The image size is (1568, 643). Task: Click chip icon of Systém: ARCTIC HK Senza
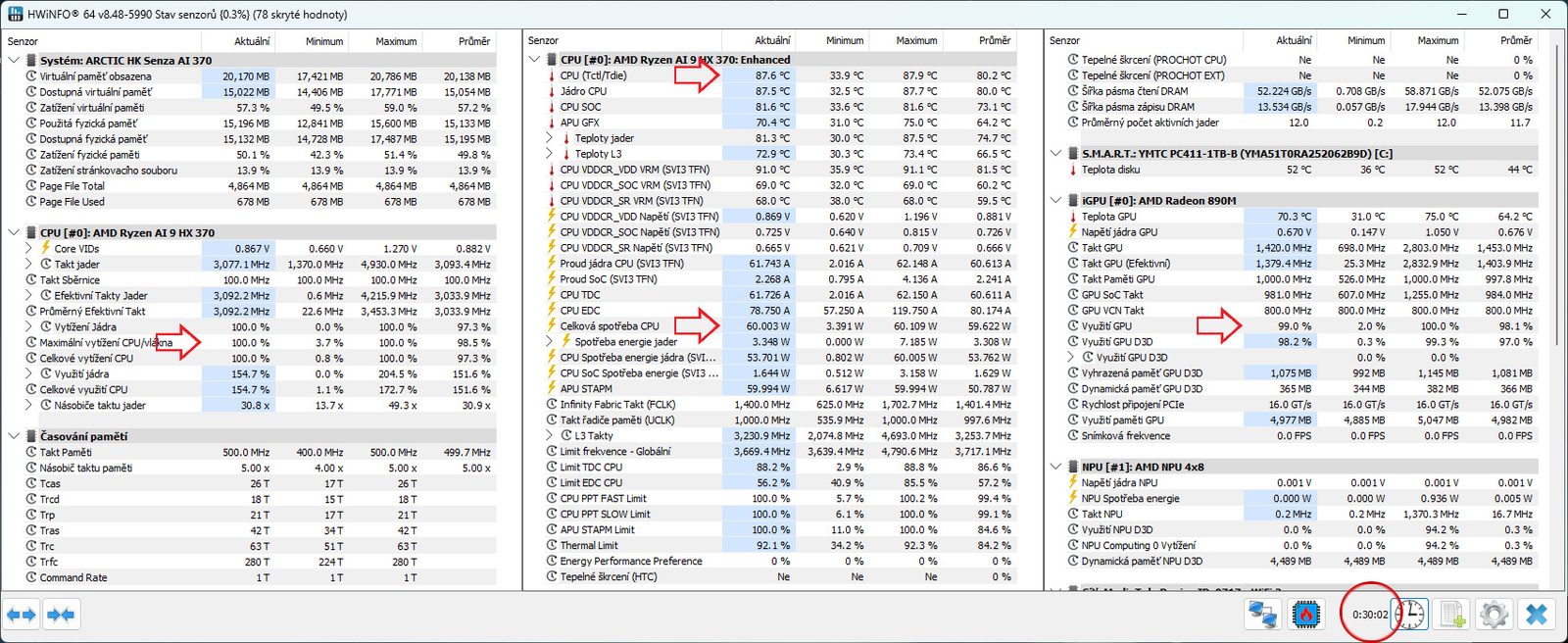coord(31,61)
